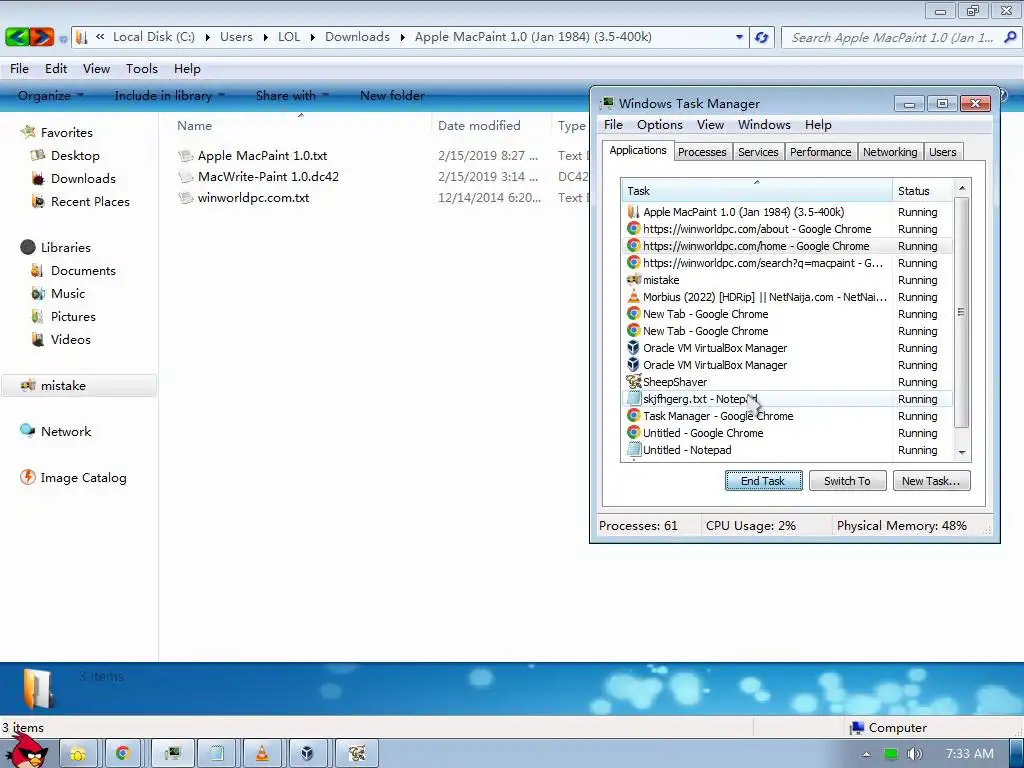Select winworldpc.com/about Chrome task

(x=787, y=229)
